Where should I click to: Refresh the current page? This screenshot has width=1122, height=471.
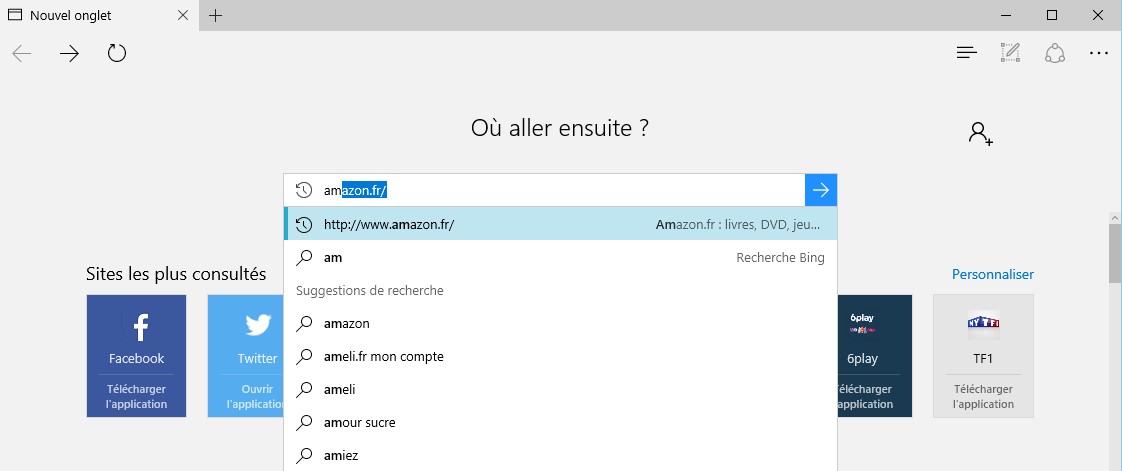coord(117,53)
